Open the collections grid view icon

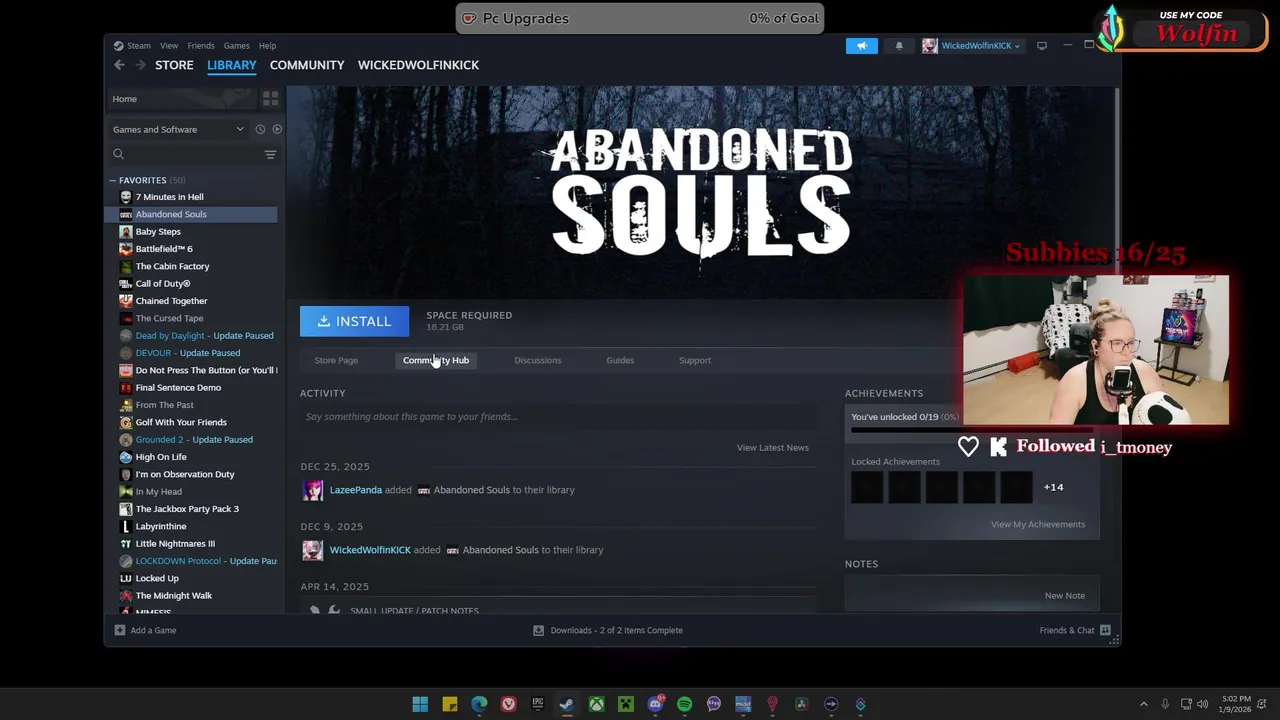pos(270,99)
